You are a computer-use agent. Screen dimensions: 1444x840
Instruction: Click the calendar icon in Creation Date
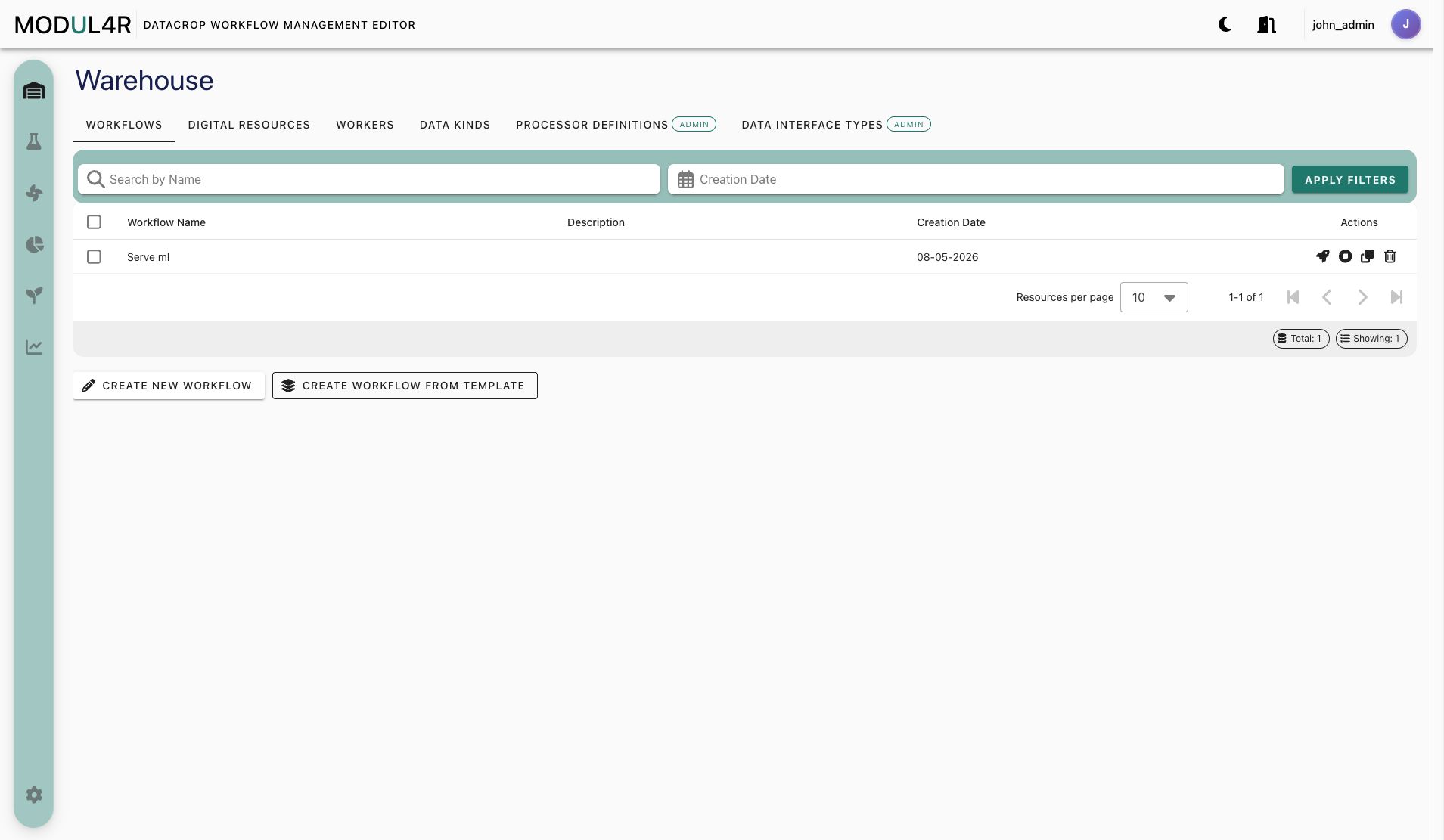point(685,180)
